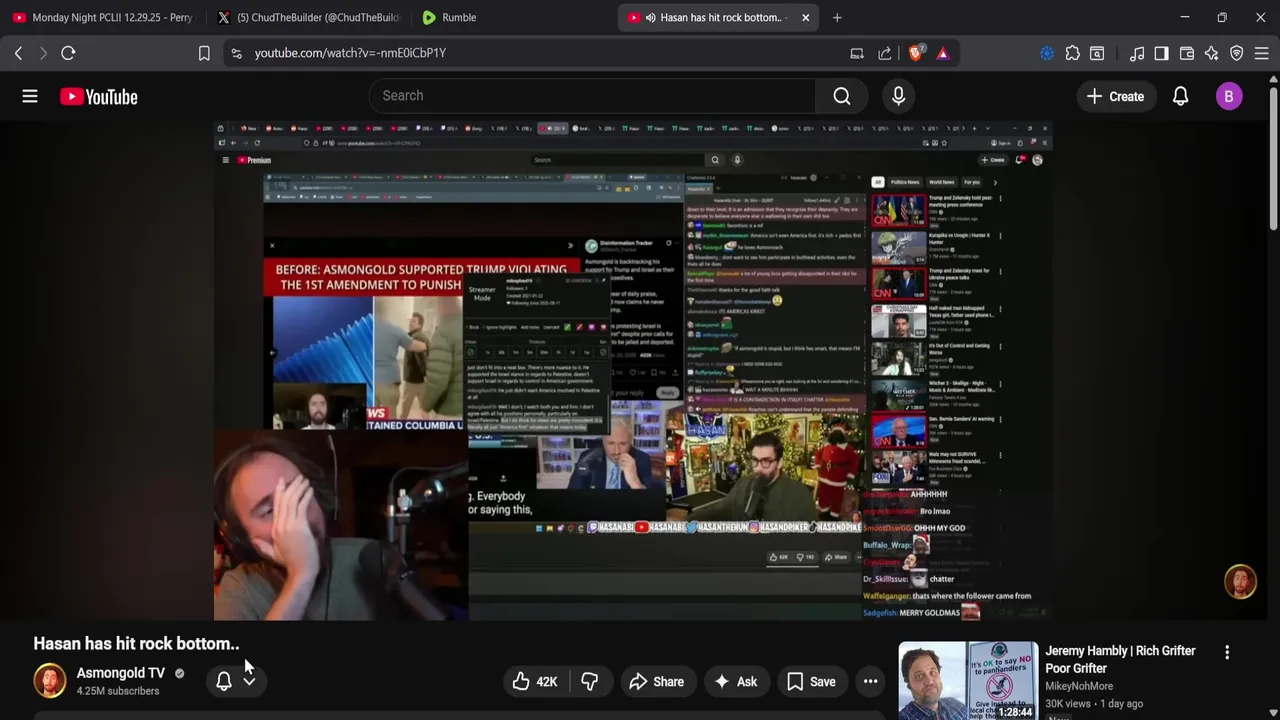Image resolution: width=1280 pixels, height=720 pixels.
Task: Switch to ChudTheBuilder X tab
Action: coord(308,17)
